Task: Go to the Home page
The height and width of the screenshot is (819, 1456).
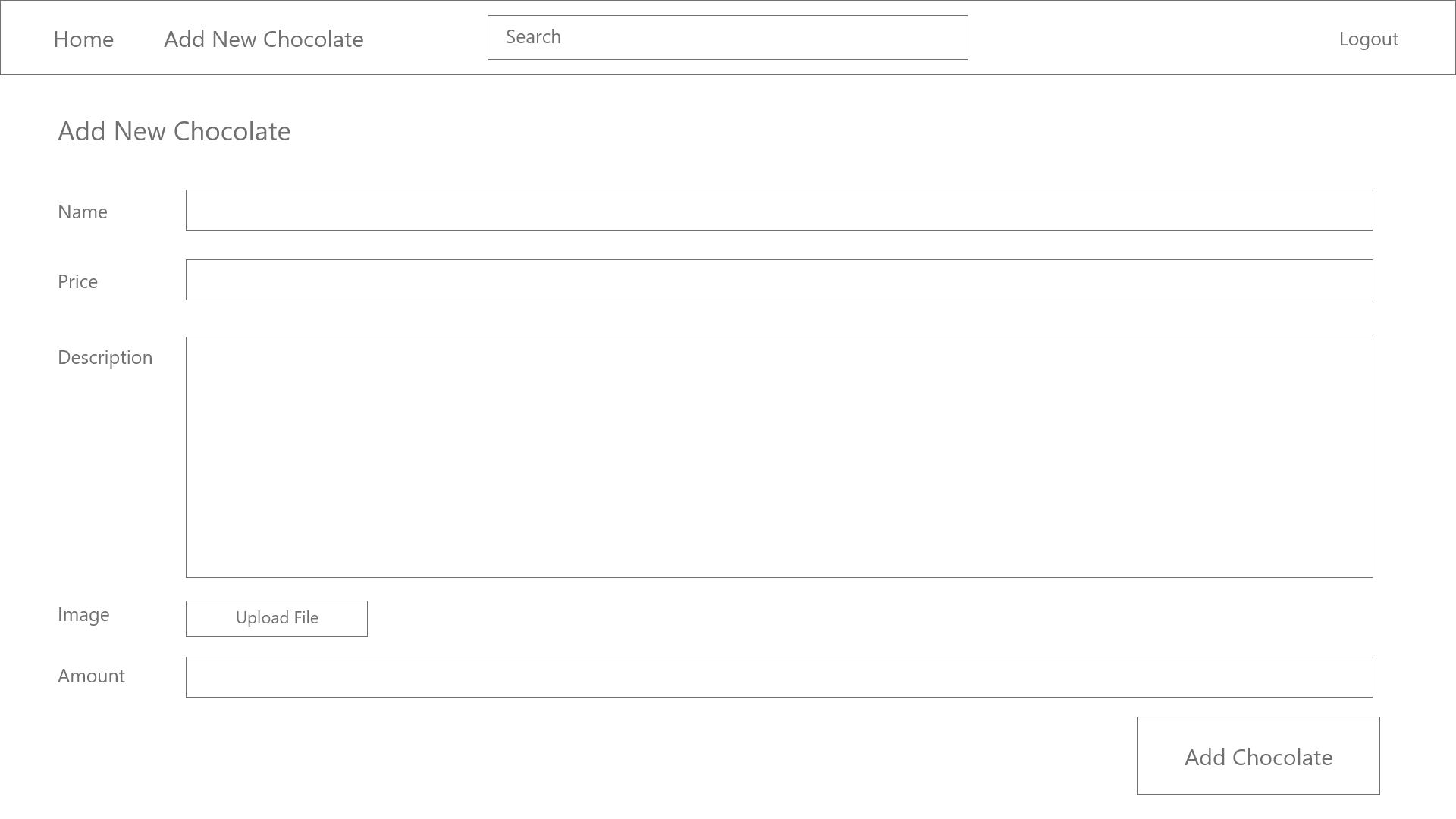Action: tap(83, 39)
